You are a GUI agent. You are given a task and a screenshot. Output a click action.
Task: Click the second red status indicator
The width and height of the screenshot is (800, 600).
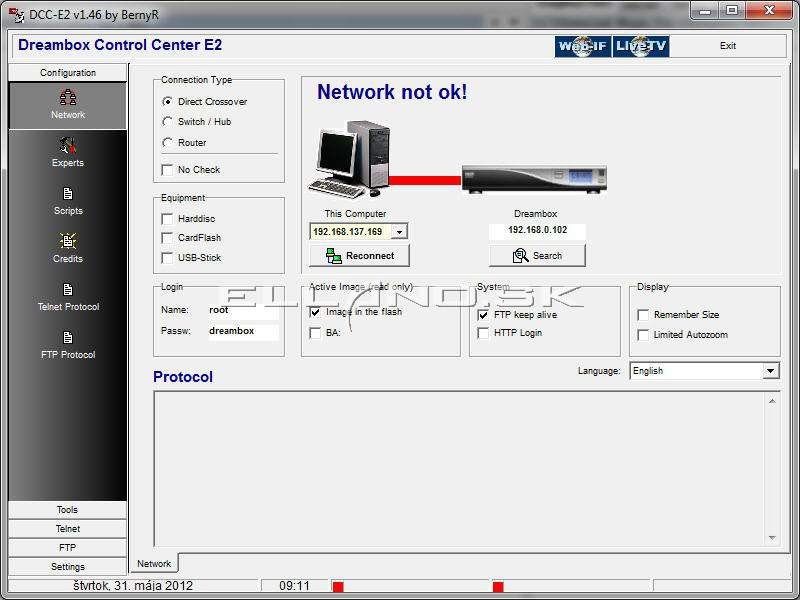point(498,586)
